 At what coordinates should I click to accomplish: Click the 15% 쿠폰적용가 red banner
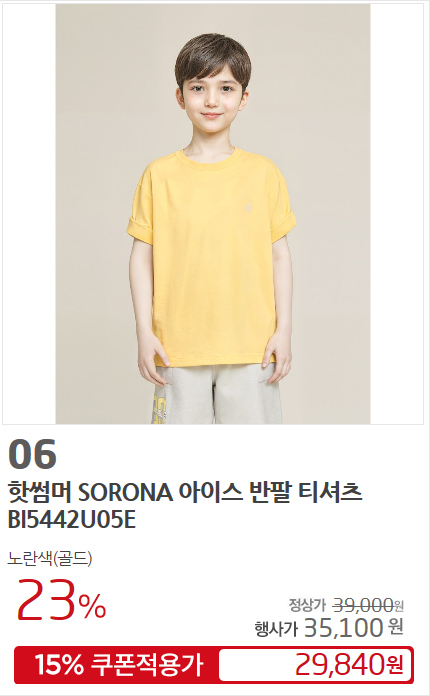click(x=118, y=665)
